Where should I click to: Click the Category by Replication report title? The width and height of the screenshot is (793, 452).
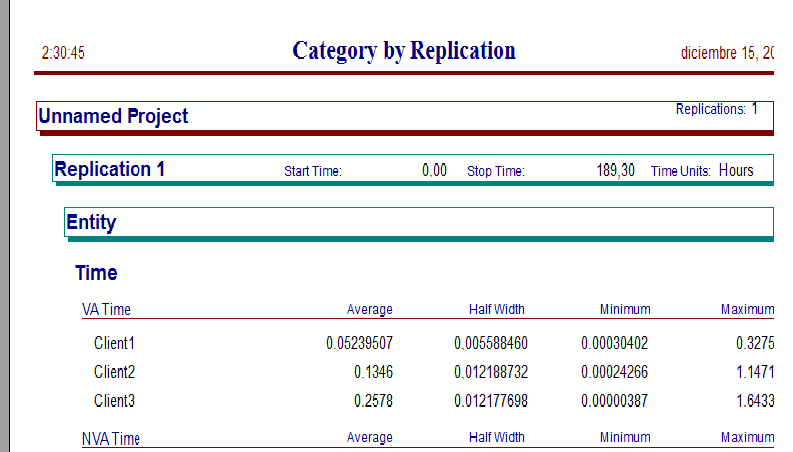(x=404, y=52)
